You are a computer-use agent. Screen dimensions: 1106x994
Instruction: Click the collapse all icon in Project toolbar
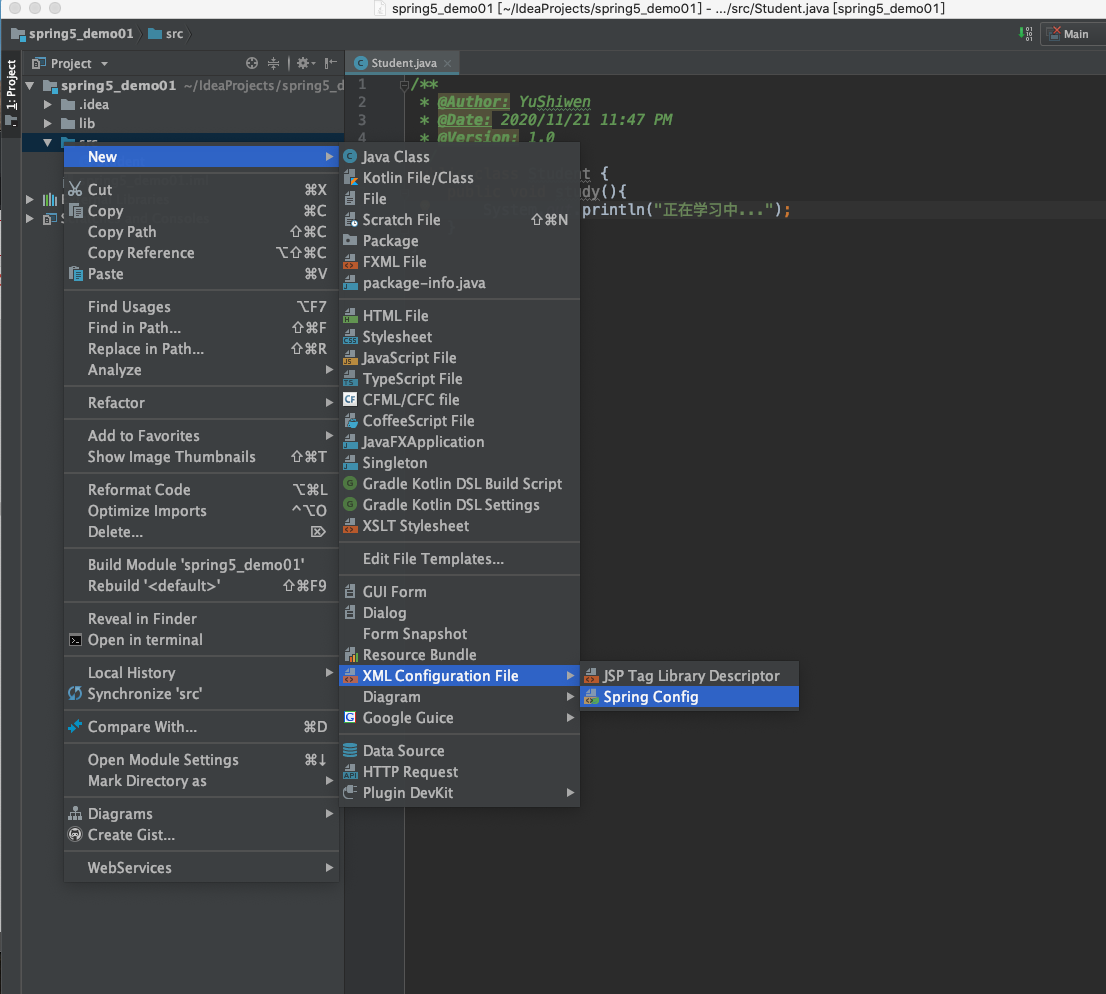pyautogui.click(x=273, y=63)
